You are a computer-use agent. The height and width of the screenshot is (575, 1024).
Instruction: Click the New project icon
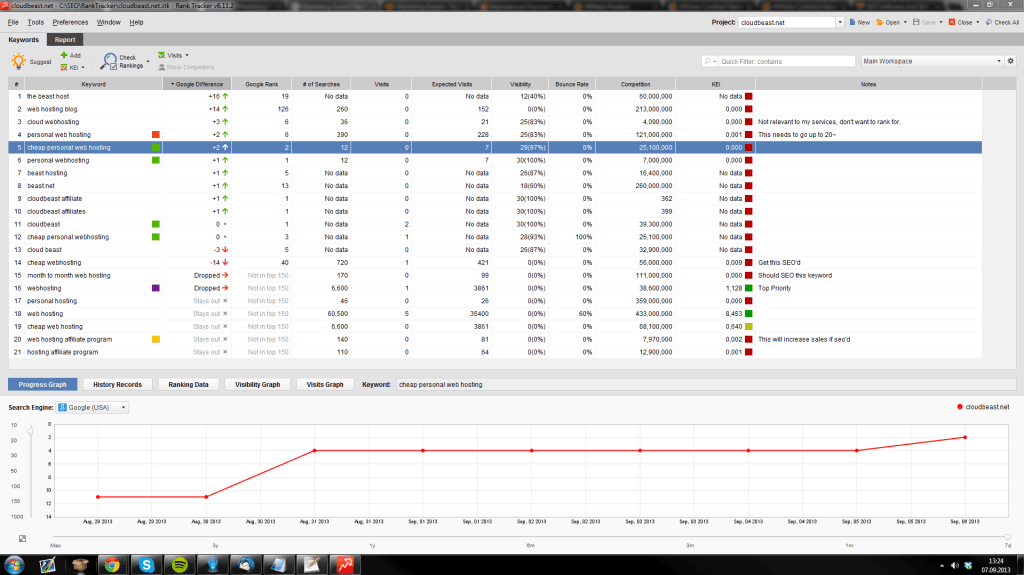(853, 22)
